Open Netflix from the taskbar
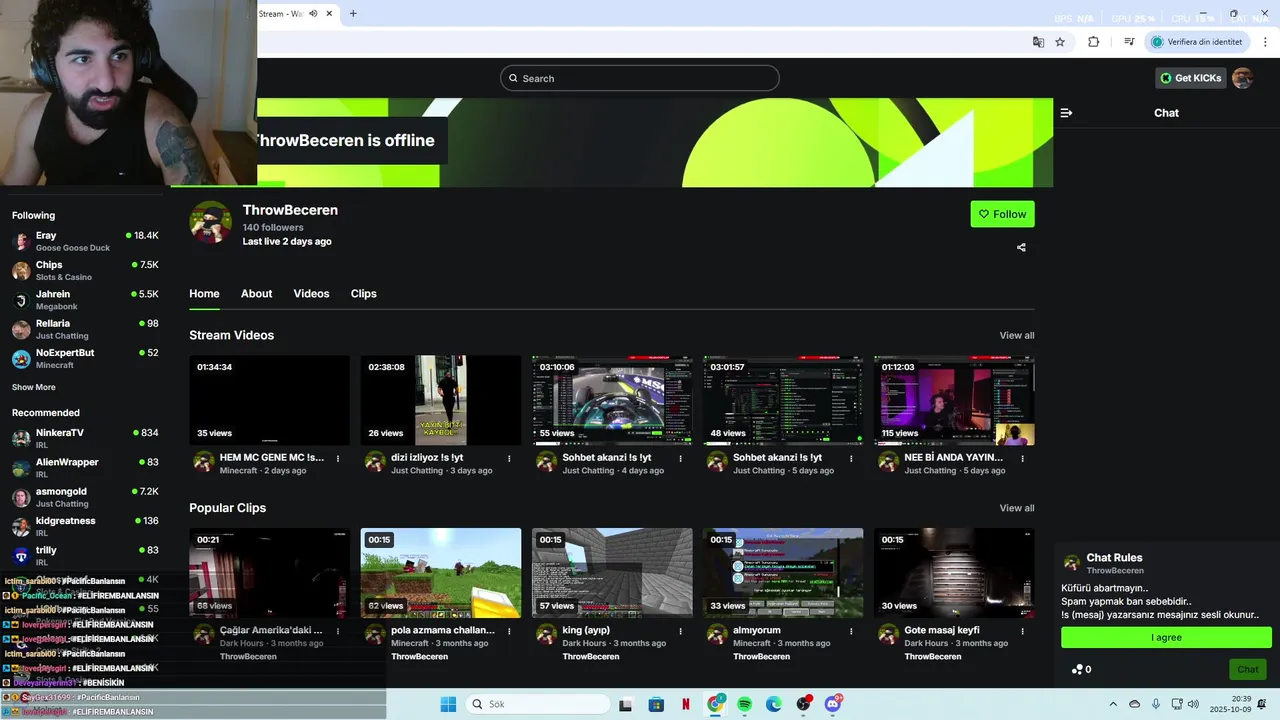 pyautogui.click(x=686, y=704)
